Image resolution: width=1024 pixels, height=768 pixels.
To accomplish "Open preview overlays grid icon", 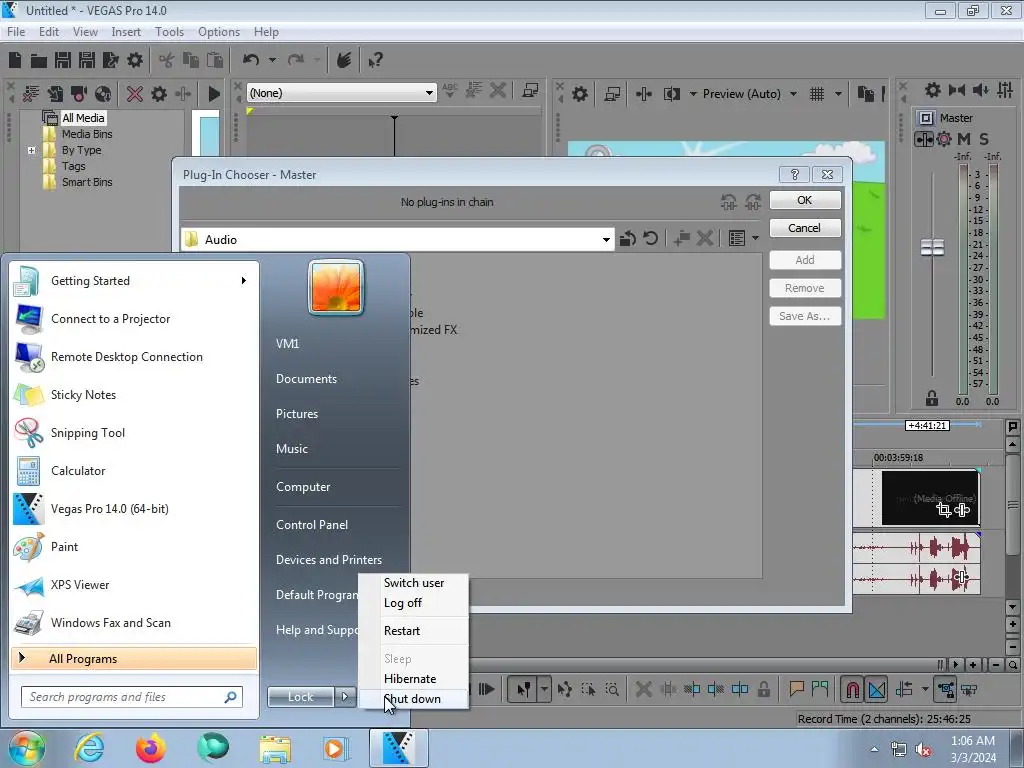I will pos(817,94).
